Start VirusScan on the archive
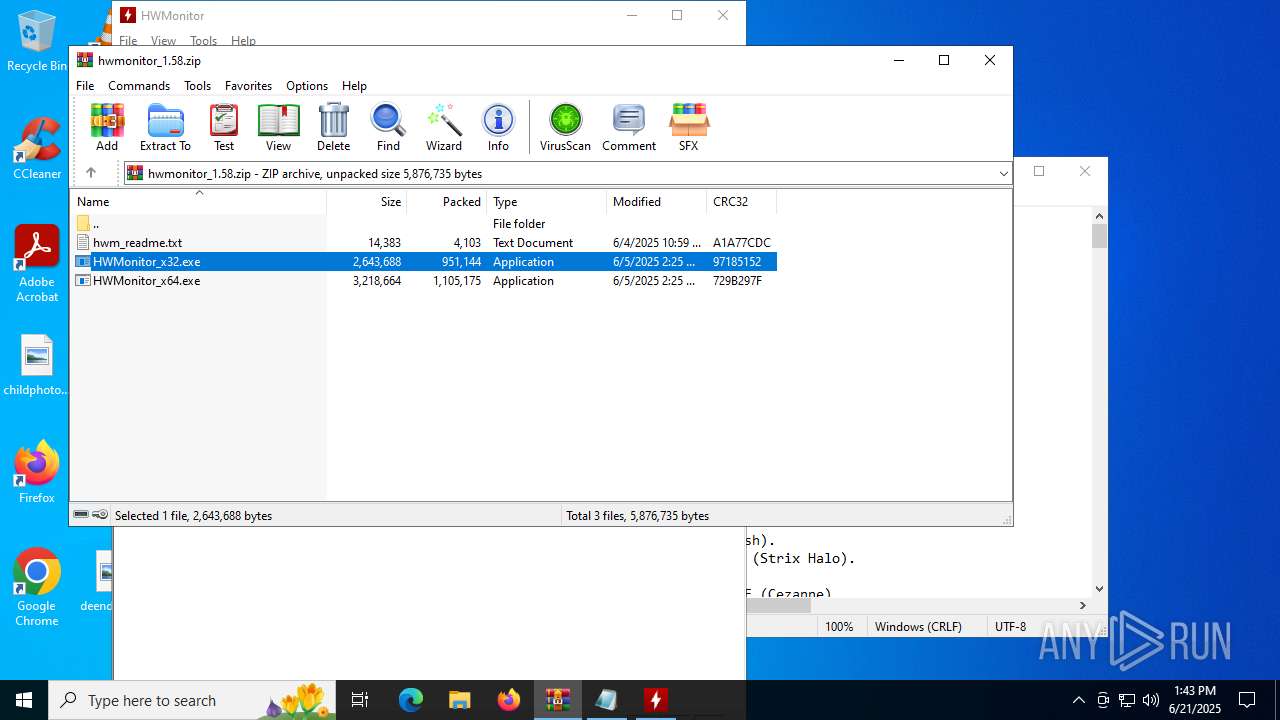This screenshot has height=720, width=1280. (565, 127)
